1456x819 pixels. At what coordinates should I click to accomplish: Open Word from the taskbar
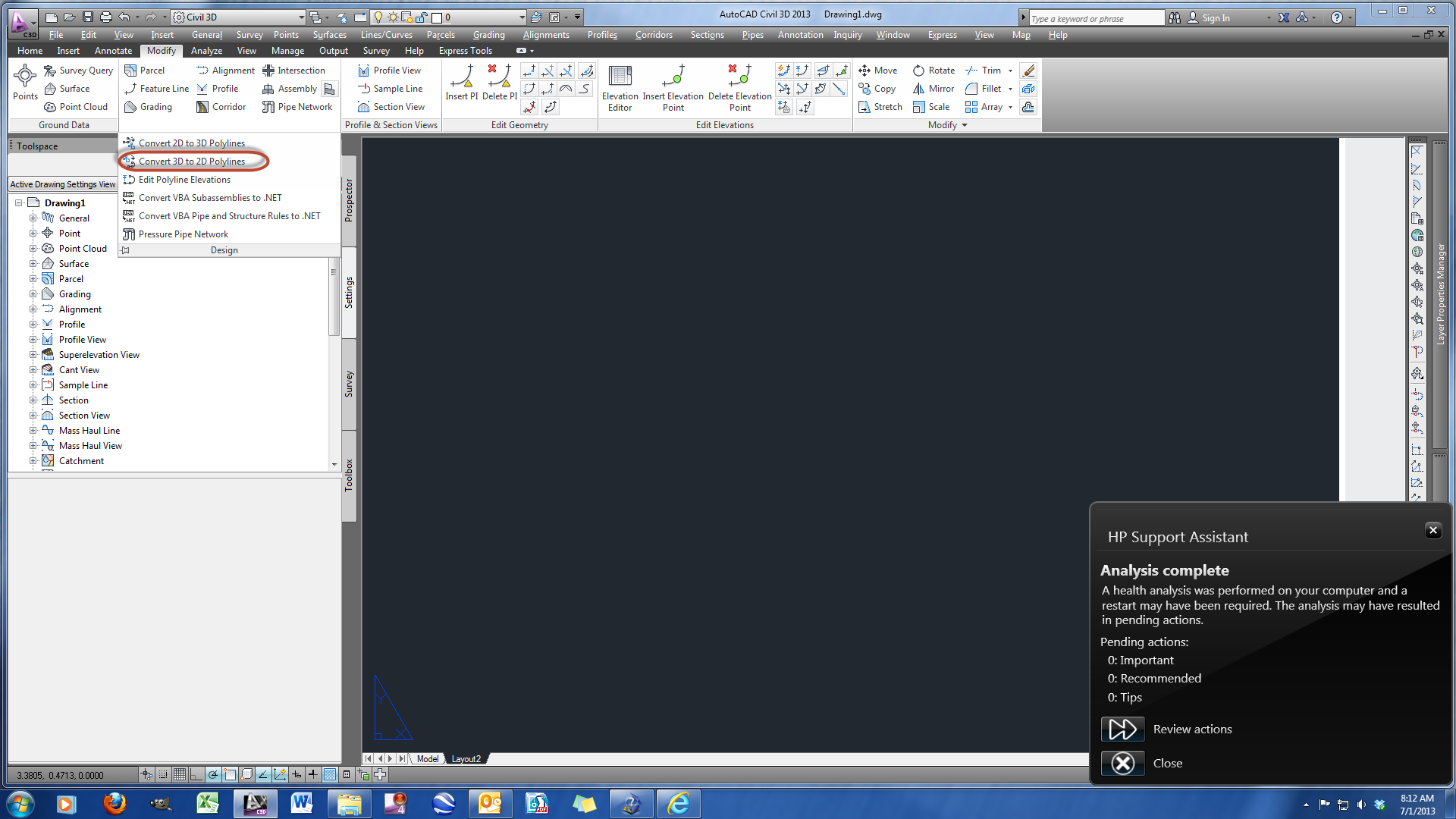pos(302,803)
